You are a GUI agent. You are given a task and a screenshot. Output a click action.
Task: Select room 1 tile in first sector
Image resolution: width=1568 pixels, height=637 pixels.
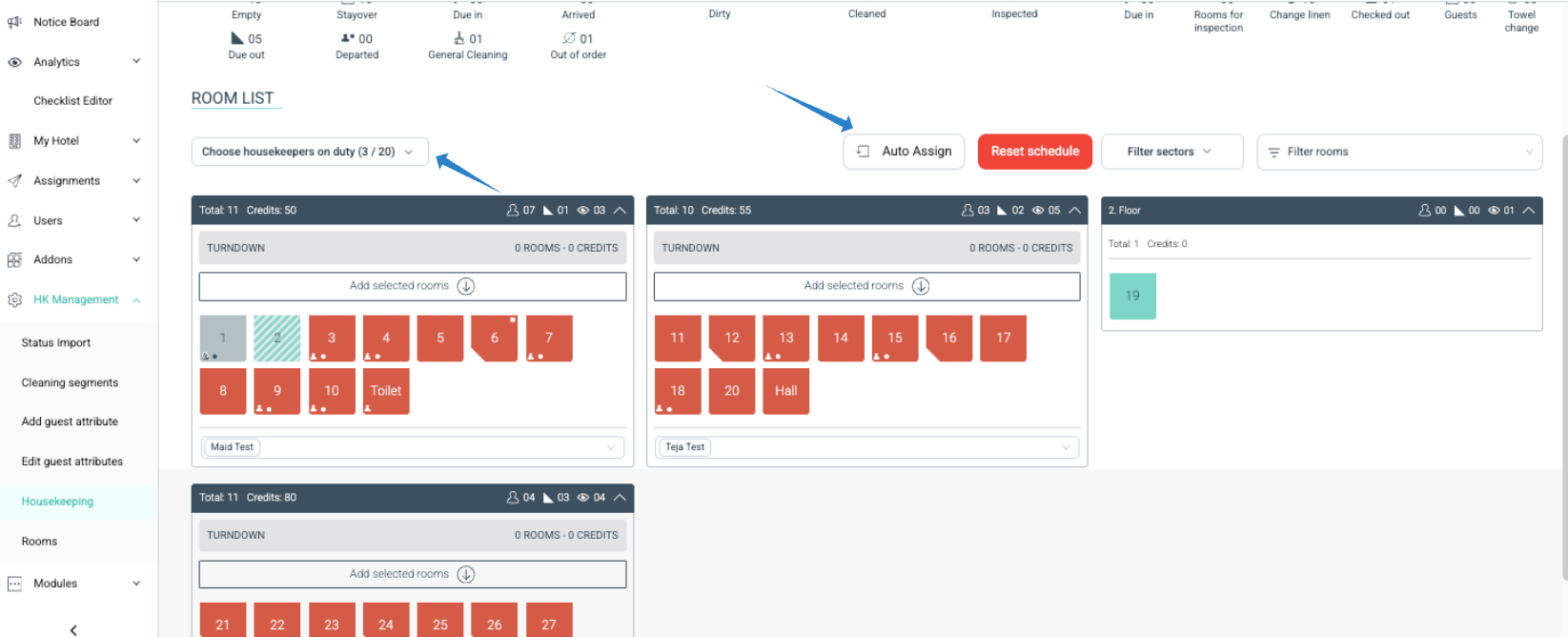223,339
